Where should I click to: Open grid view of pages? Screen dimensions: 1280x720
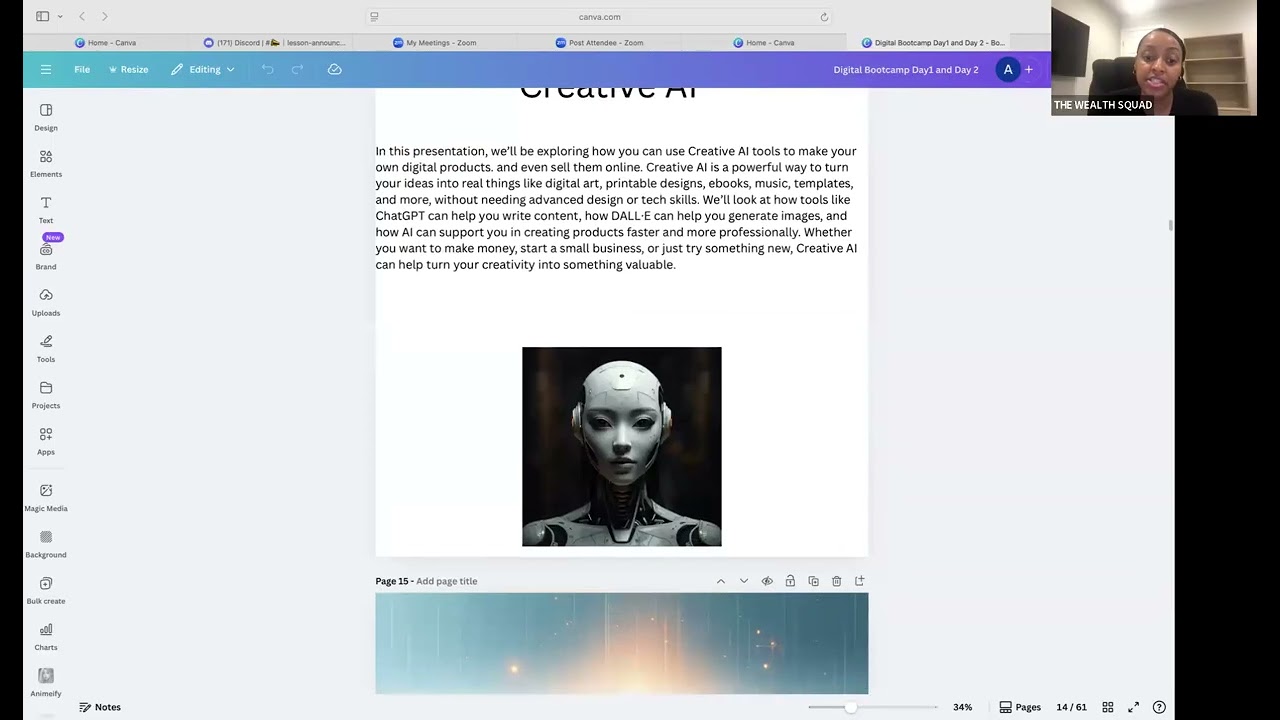click(x=1108, y=707)
